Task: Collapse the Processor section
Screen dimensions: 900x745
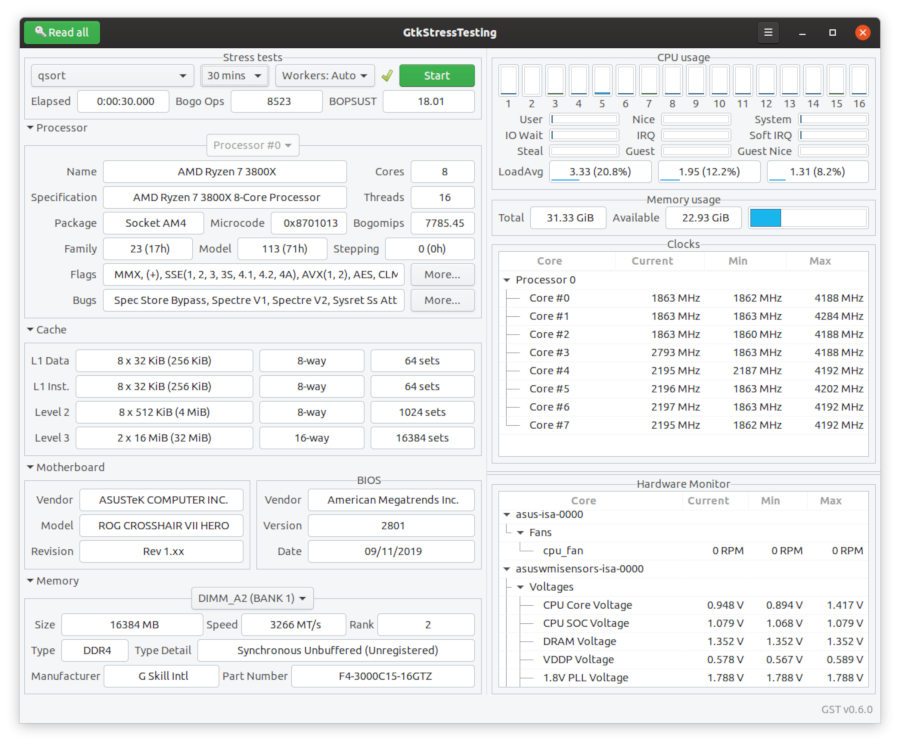Action: click(x=30, y=127)
